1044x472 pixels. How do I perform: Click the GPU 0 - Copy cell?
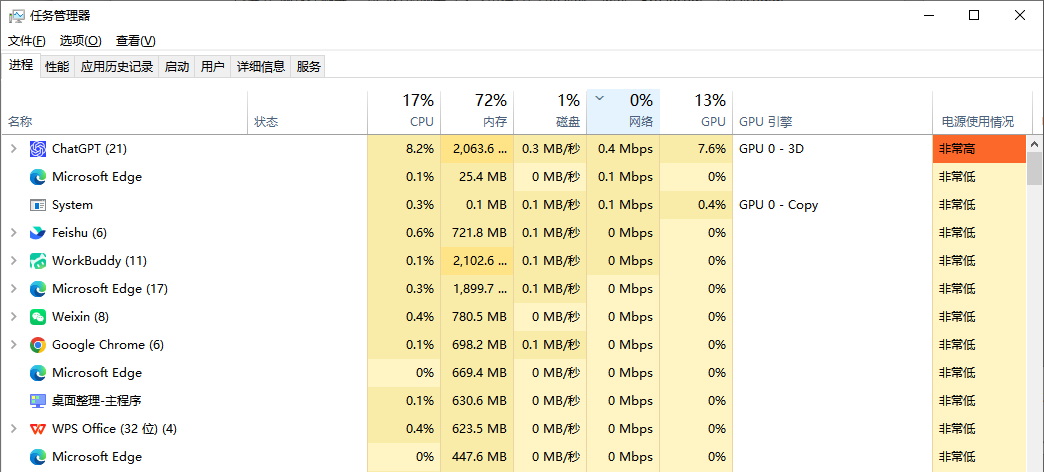(832, 205)
